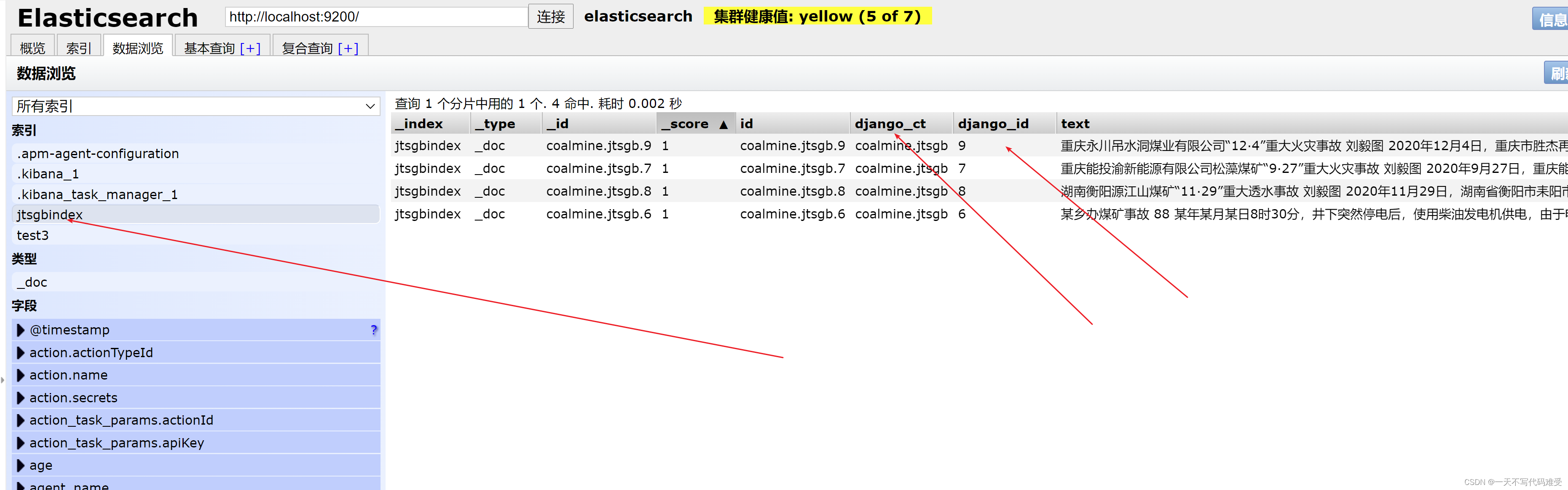Select the .kibana_1 index
1568x490 pixels.
click(x=196, y=174)
